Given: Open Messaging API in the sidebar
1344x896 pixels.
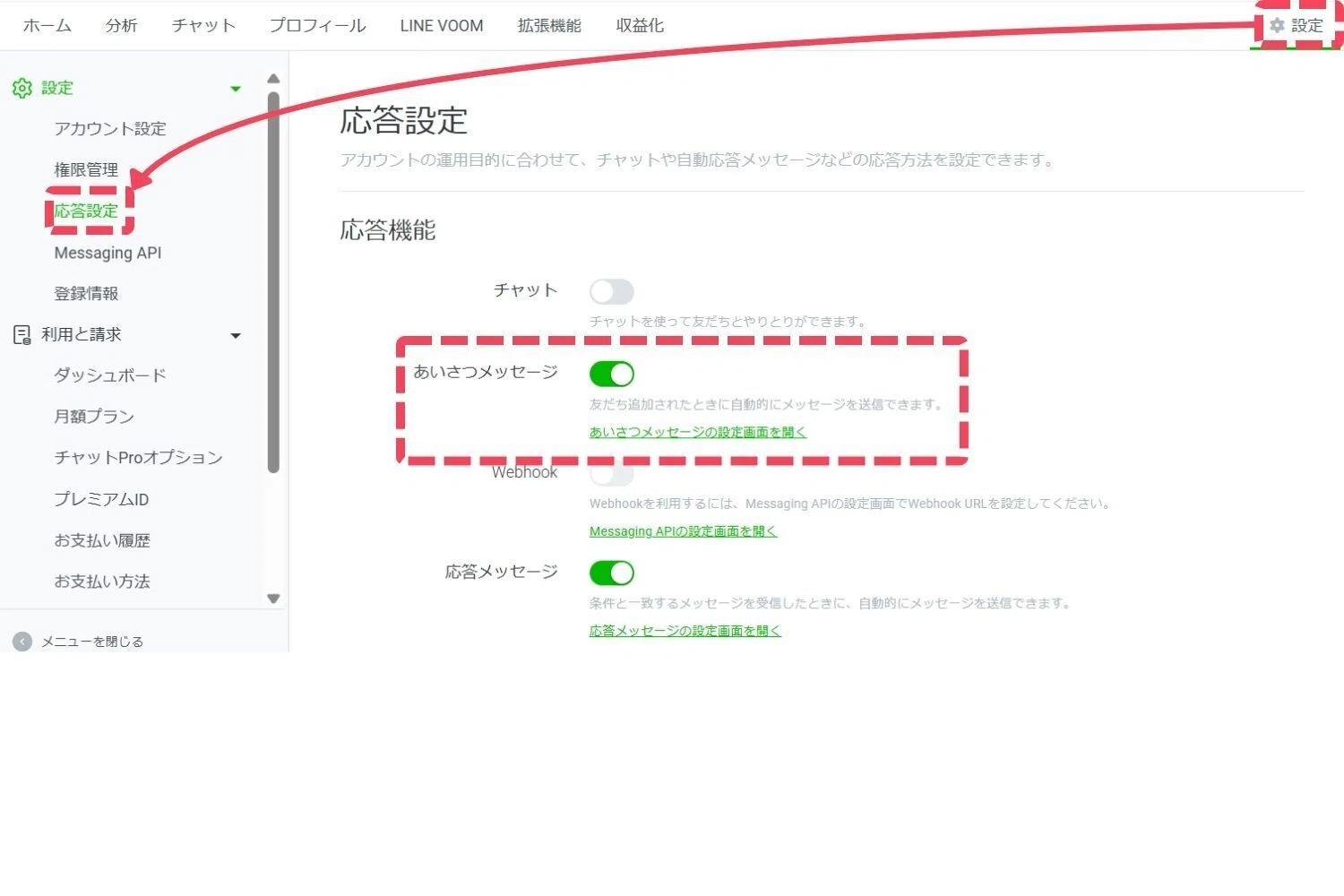Looking at the screenshot, I should (108, 253).
